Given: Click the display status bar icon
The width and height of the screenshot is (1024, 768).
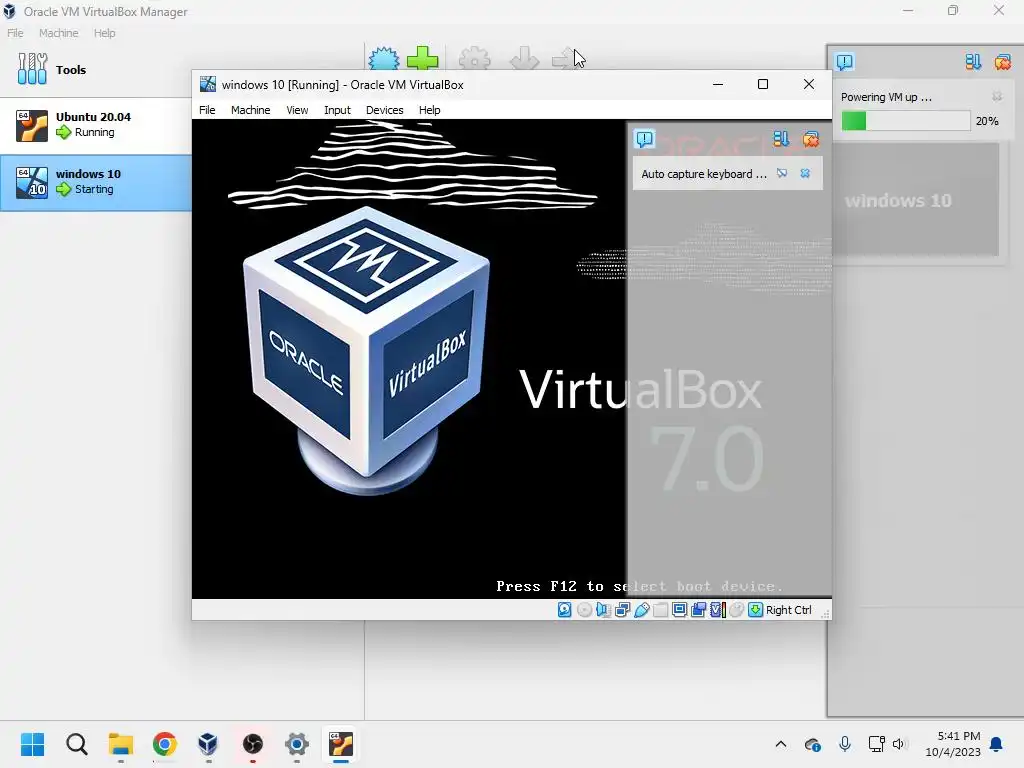Looking at the screenshot, I should [679, 610].
